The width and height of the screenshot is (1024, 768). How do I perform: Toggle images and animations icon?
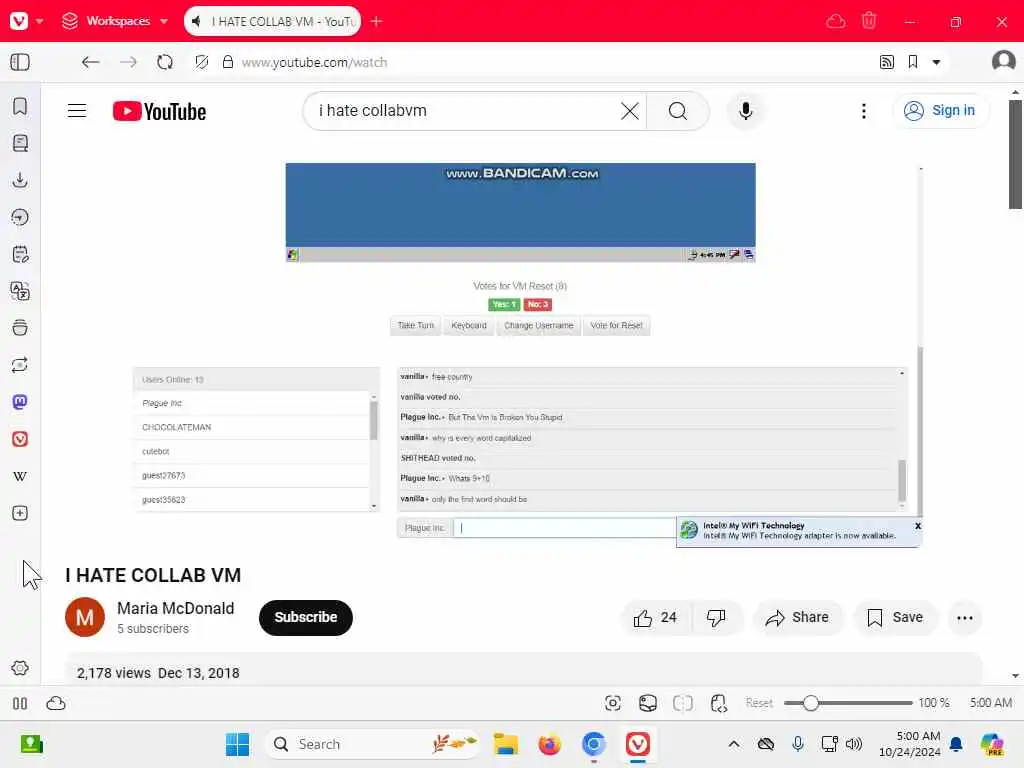(648, 703)
